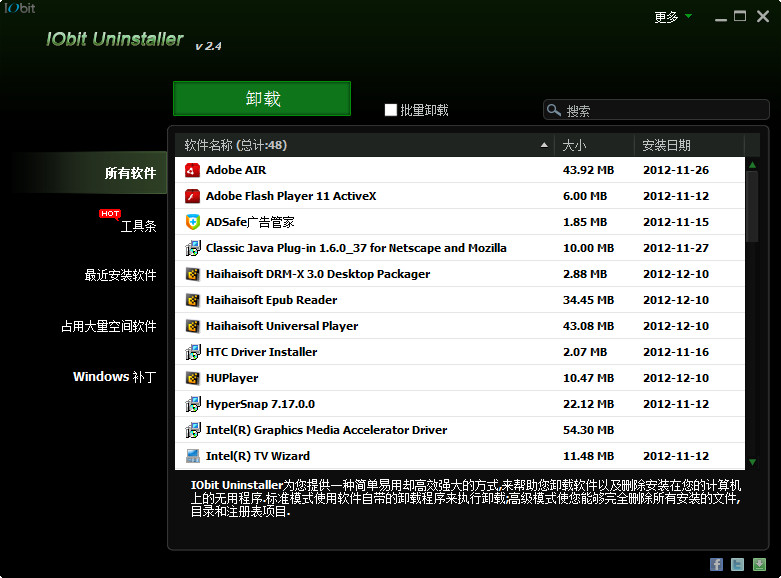This screenshot has width=781, height=578.
Task: Click the HUPlayer program icon
Action: click(192, 378)
